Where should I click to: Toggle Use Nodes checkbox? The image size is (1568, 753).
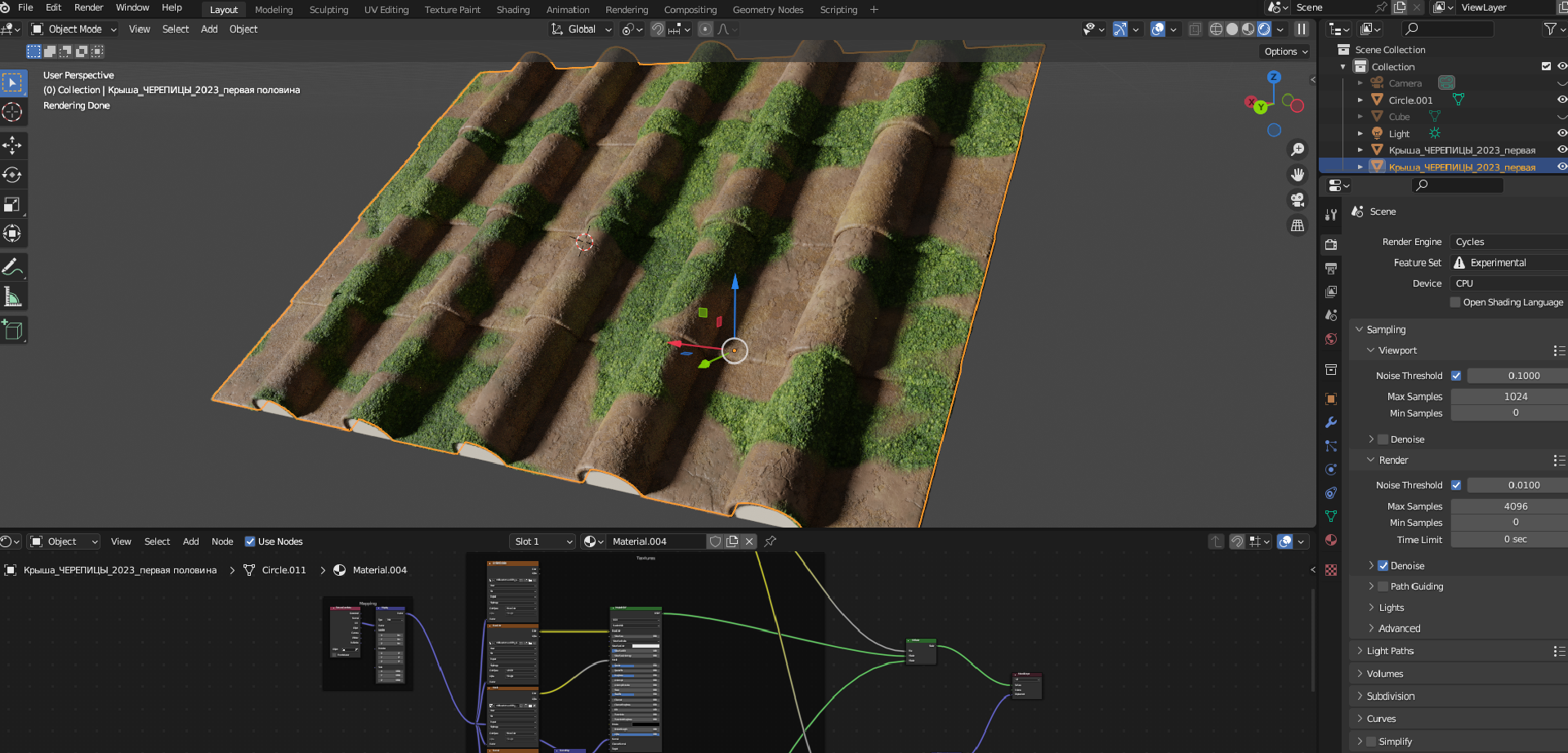[250, 541]
